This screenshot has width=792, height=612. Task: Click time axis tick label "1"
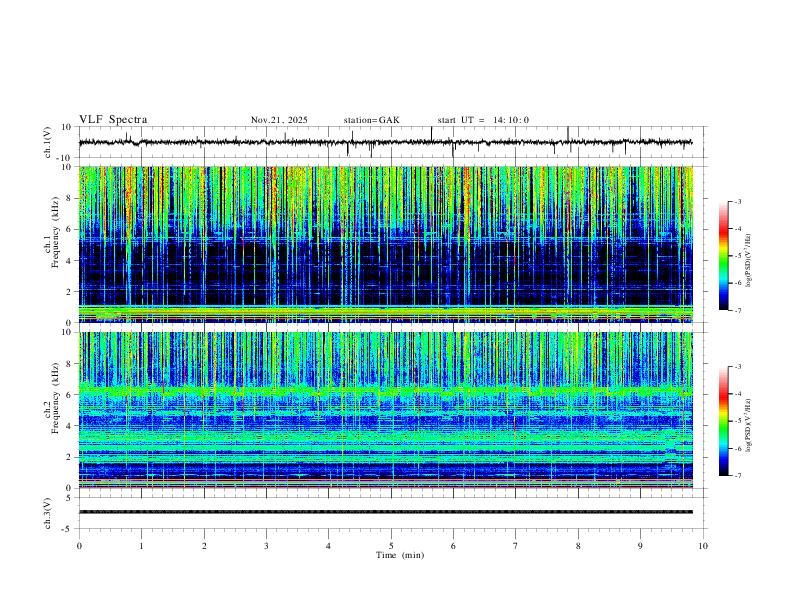pyautogui.click(x=141, y=546)
